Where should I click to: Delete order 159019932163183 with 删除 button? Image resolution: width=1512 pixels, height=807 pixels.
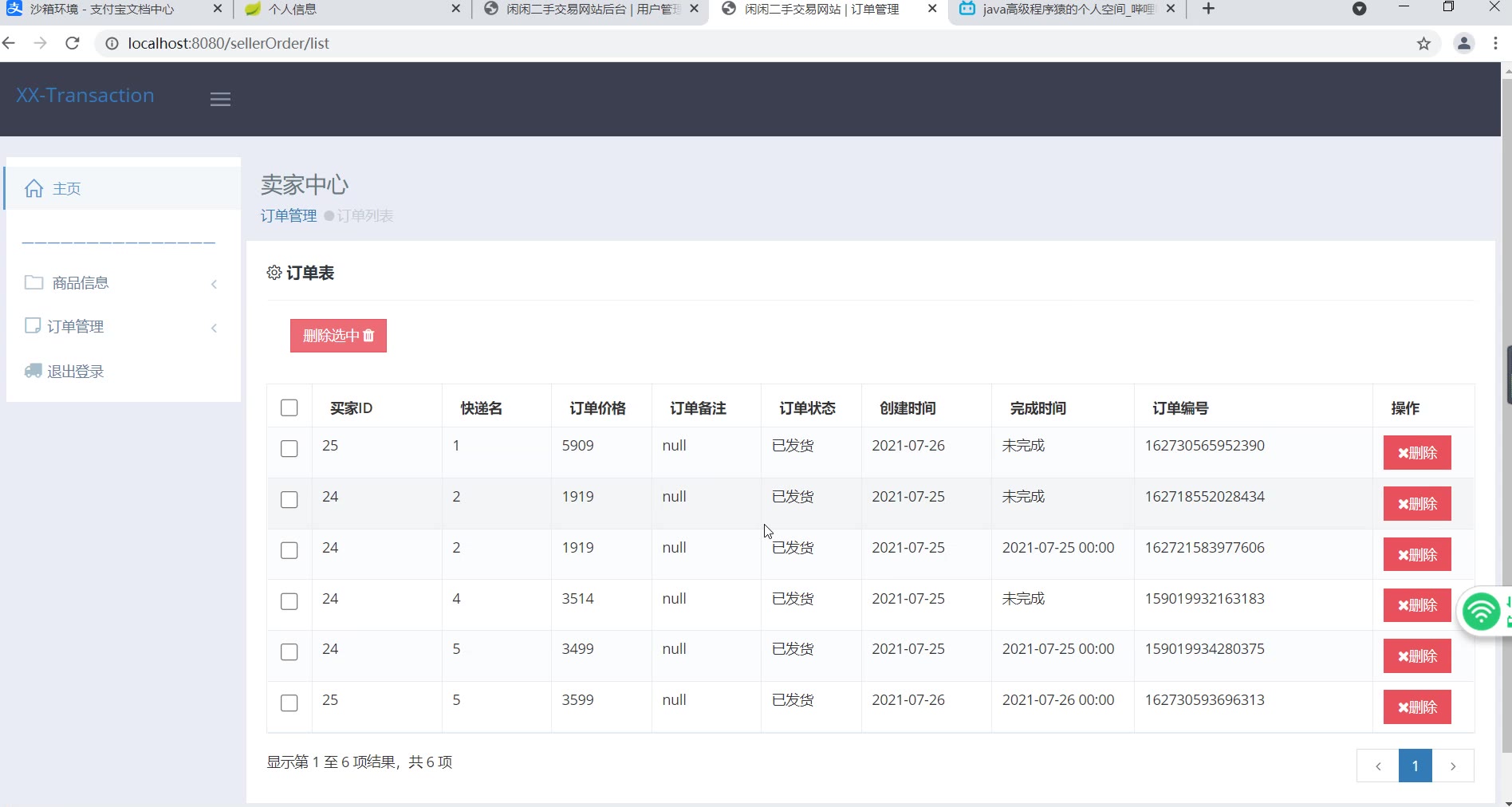point(1417,605)
